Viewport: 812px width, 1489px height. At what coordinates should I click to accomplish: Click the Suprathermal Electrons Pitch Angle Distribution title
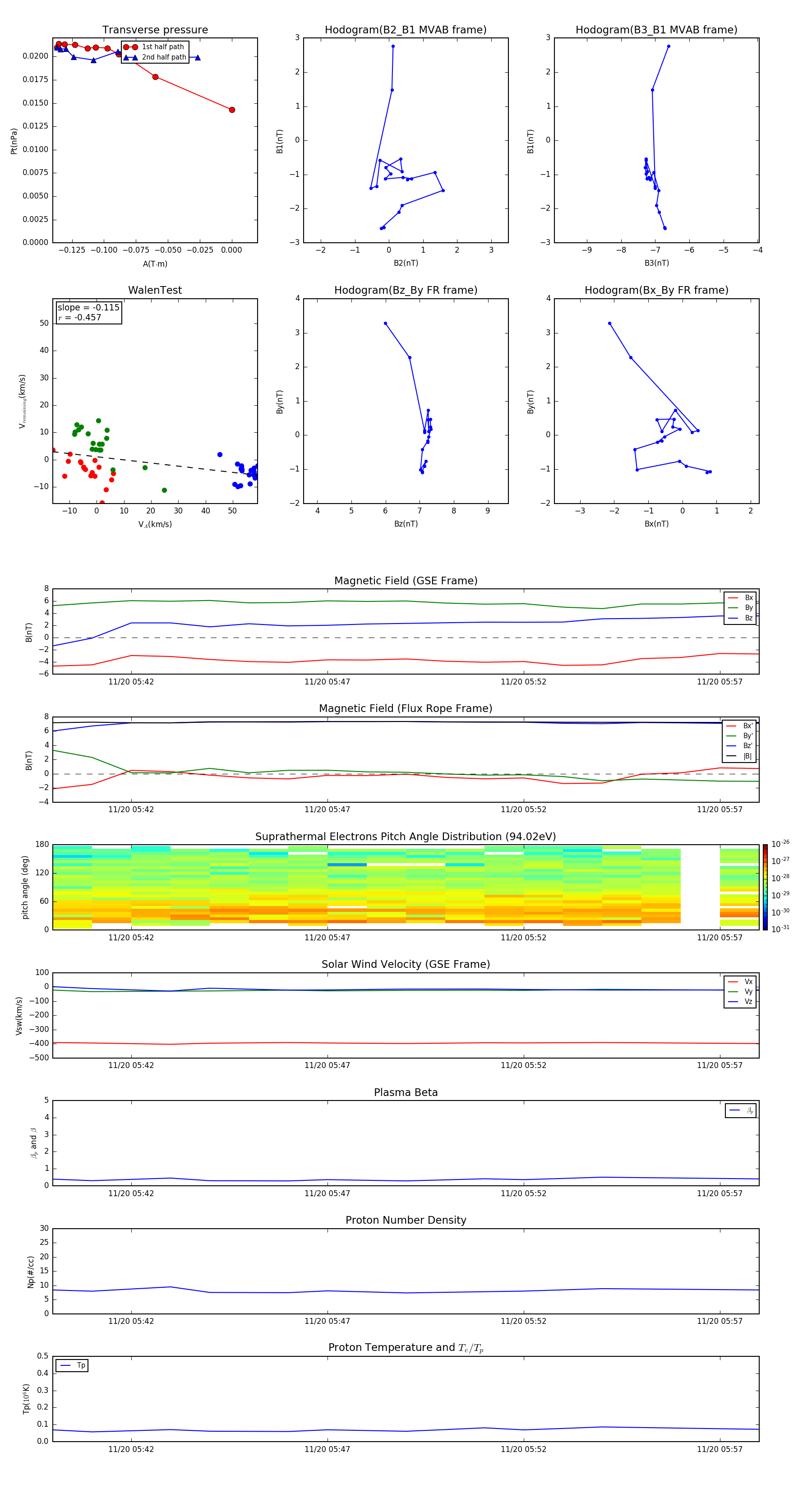[x=406, y=837]
